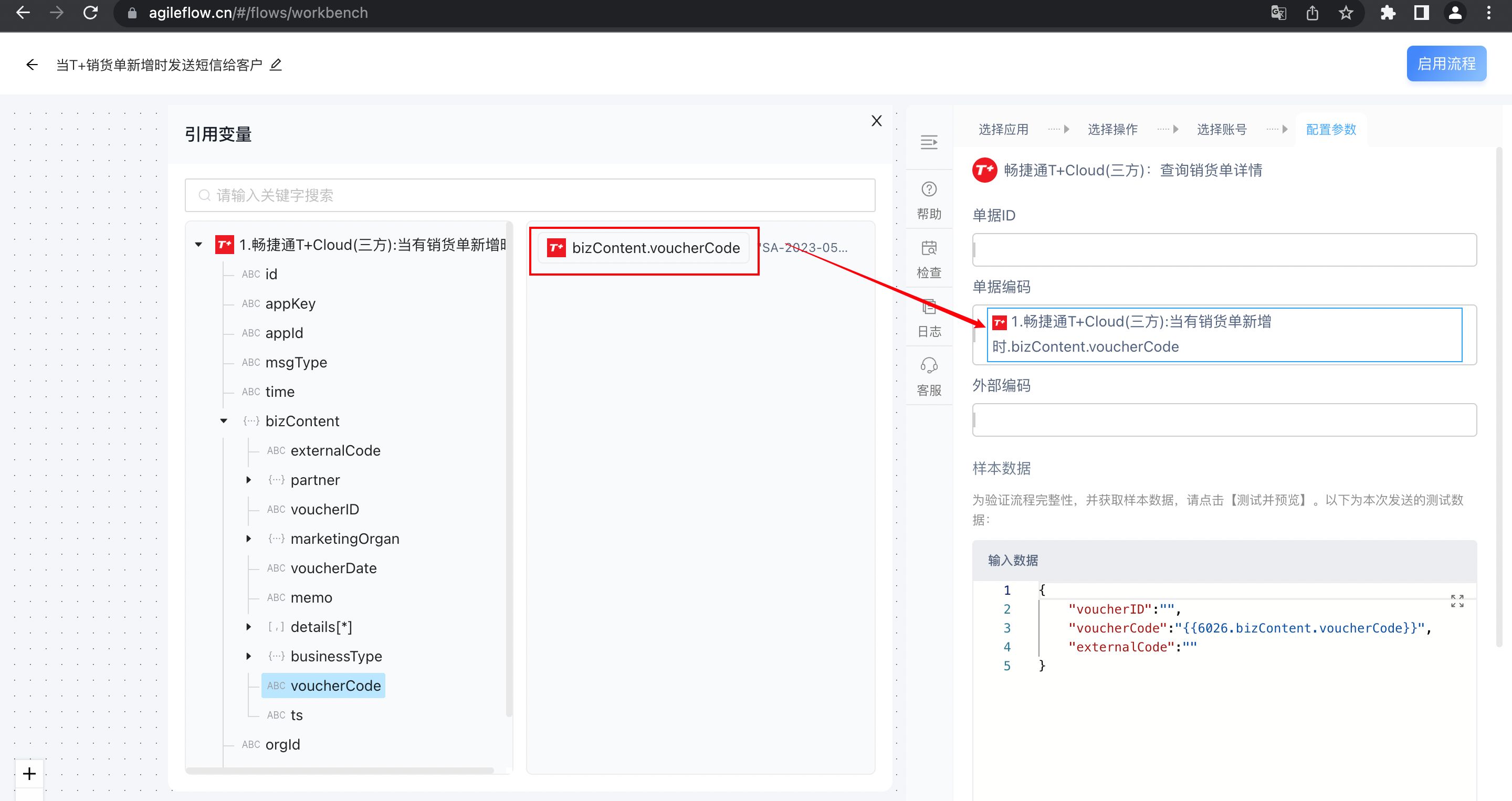Expand the marketingOrgan node
This screenshot has height=801, width=1512.
(249, 539)
